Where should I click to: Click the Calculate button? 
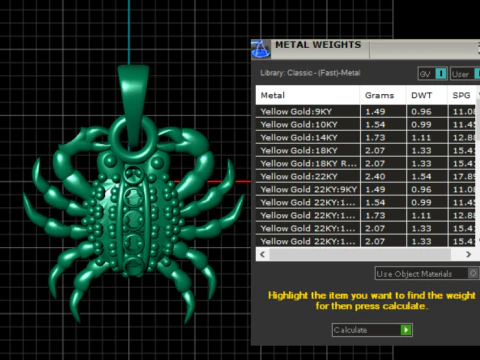tap(372, 330)
